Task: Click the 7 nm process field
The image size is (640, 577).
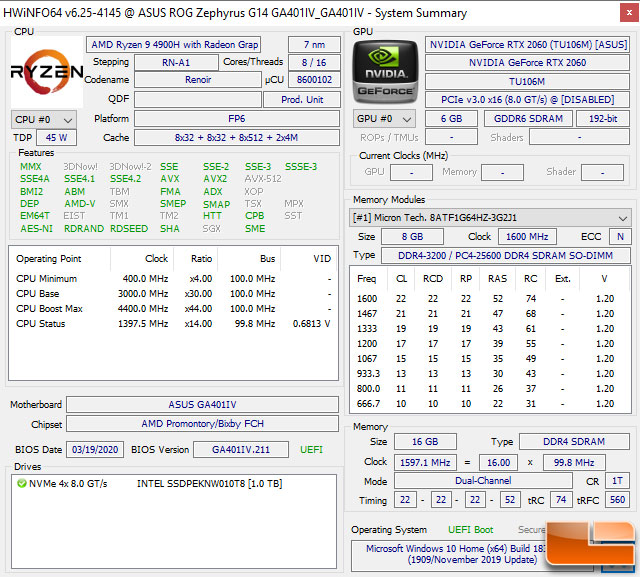Action: click(x=314, y=44)
